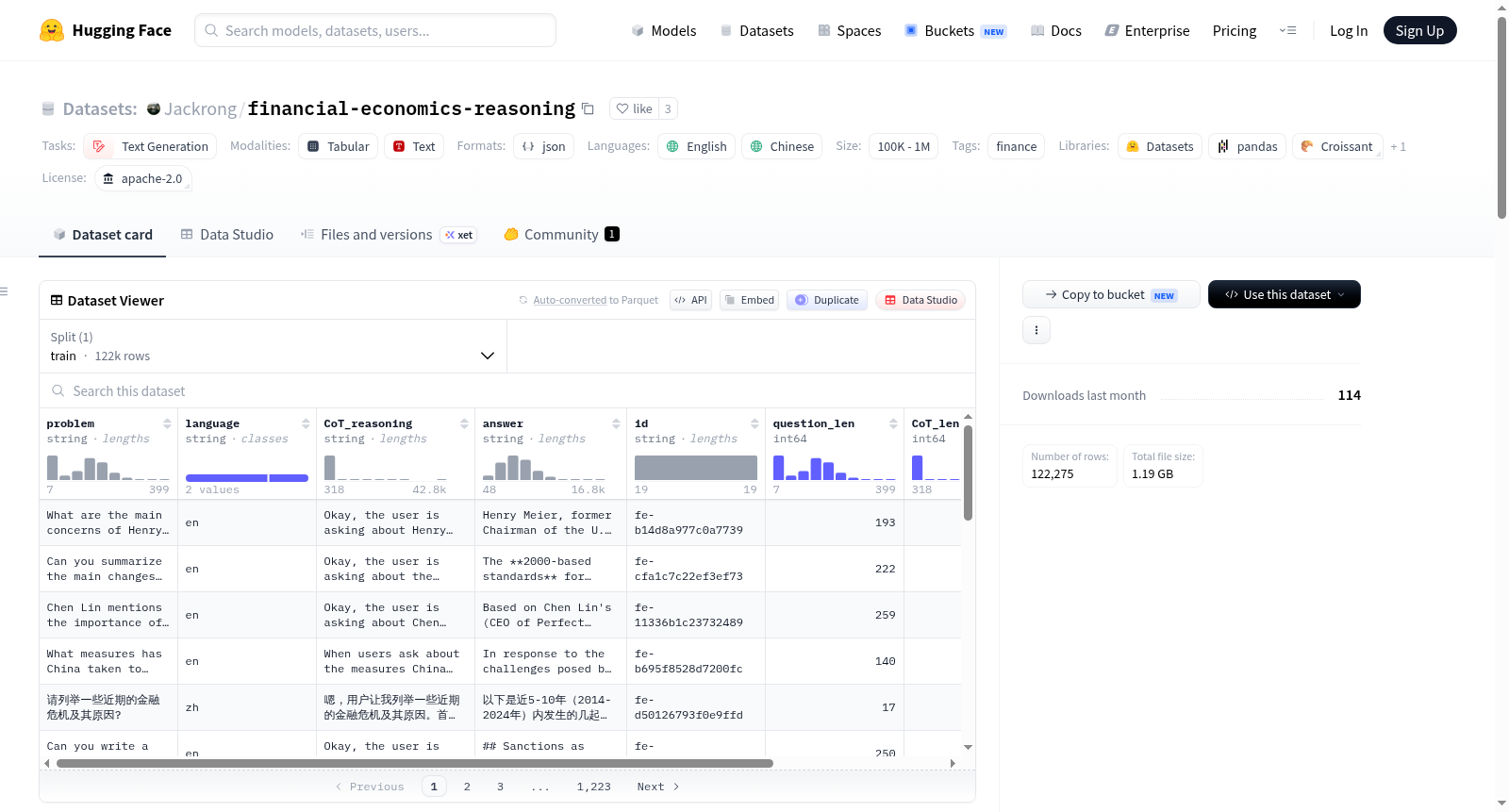Go to page 2 of the dataset
Image resolution: width=1509 pixels, height=812 pixels.
467,787
